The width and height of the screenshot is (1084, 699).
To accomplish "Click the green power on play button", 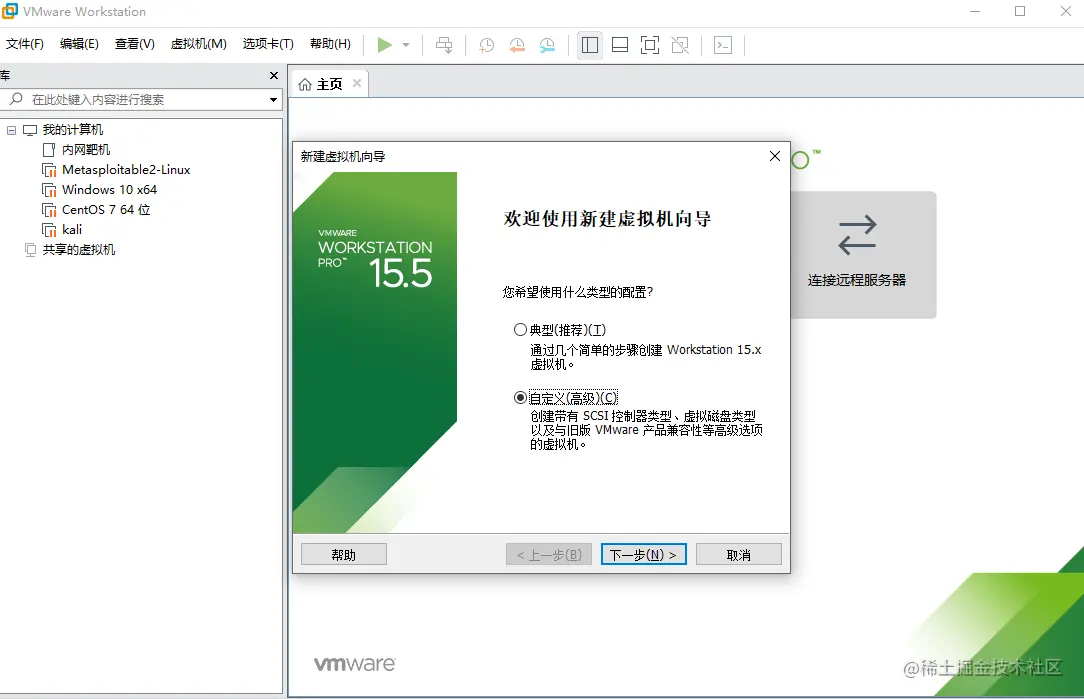I will [x=384, y=46].
